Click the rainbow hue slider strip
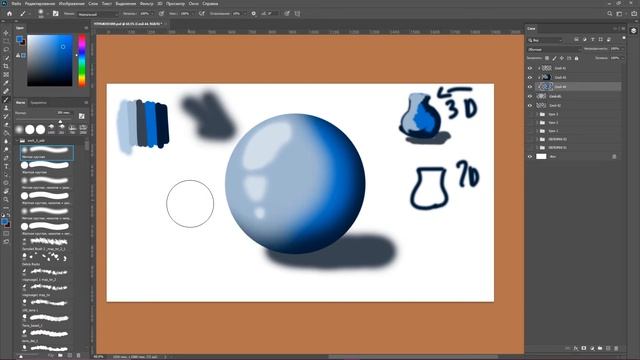Viewport: 640px width, 360px height. (82, 60)
